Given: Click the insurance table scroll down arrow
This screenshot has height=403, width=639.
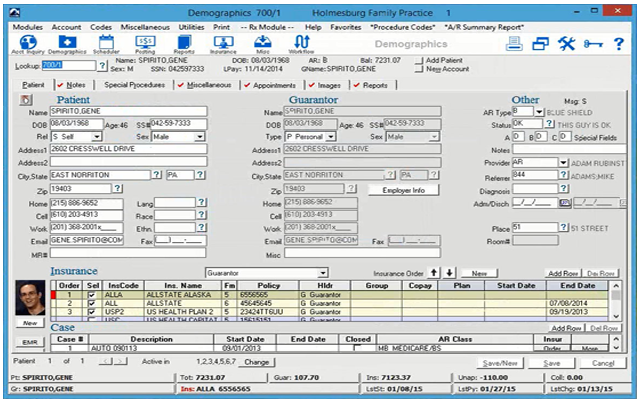Looking at the screenshot, I should click(616, 316).
